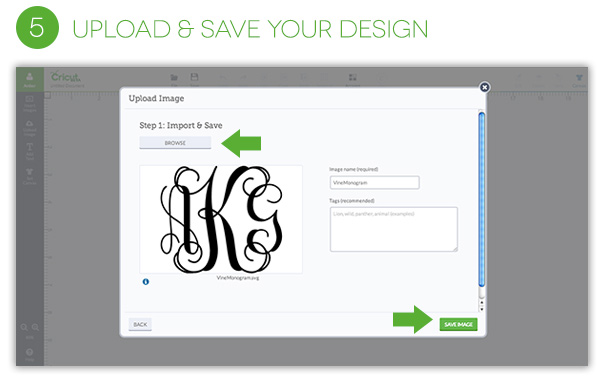Open the Artist profile icon in sidebar
The height and width of the screenshot is (376, 600).
point(29,79)
